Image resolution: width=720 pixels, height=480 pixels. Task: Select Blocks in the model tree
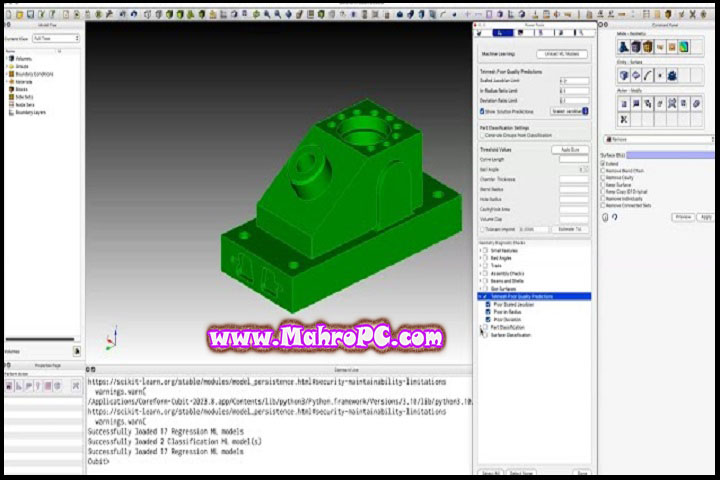point(21,90)
